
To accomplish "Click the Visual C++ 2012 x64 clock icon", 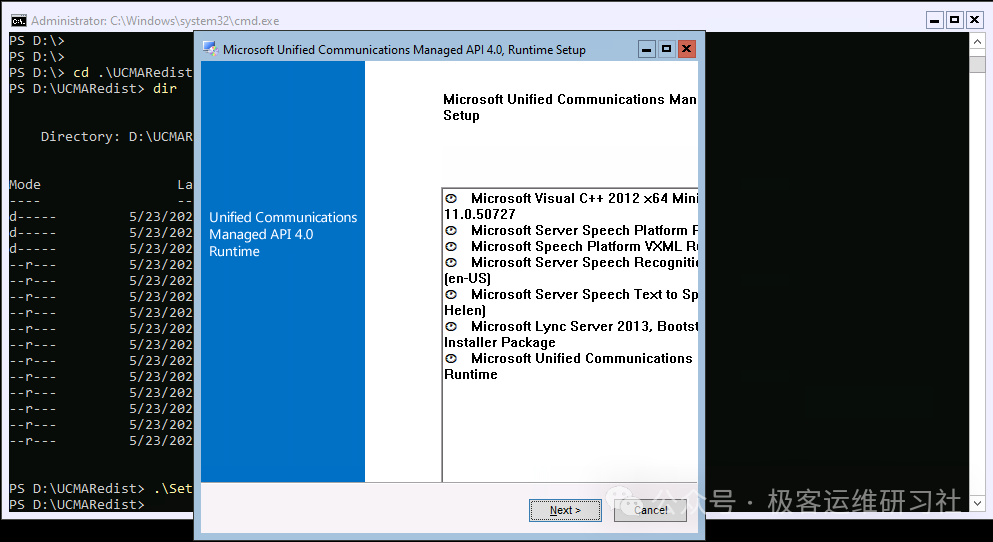I will 451,198.
